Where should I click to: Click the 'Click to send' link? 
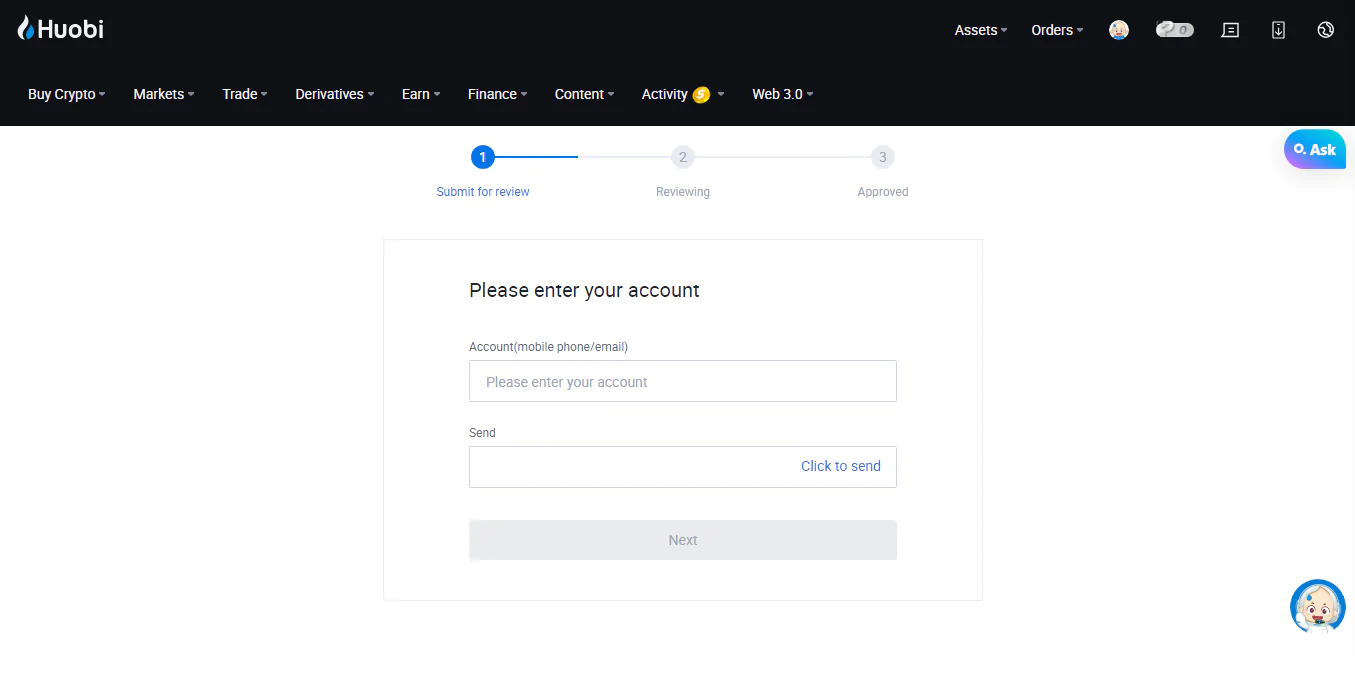pyautogui.click(x=841, y=466)
